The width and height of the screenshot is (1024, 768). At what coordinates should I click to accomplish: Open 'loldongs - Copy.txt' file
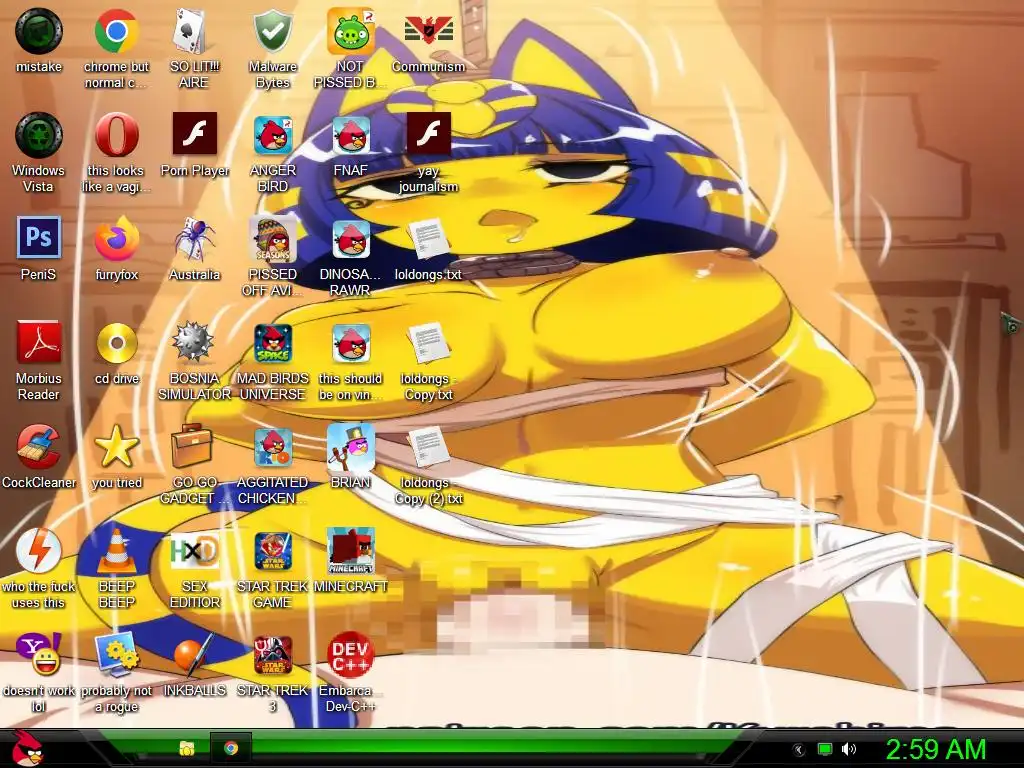pyautogui.click(x=428, y=343)
